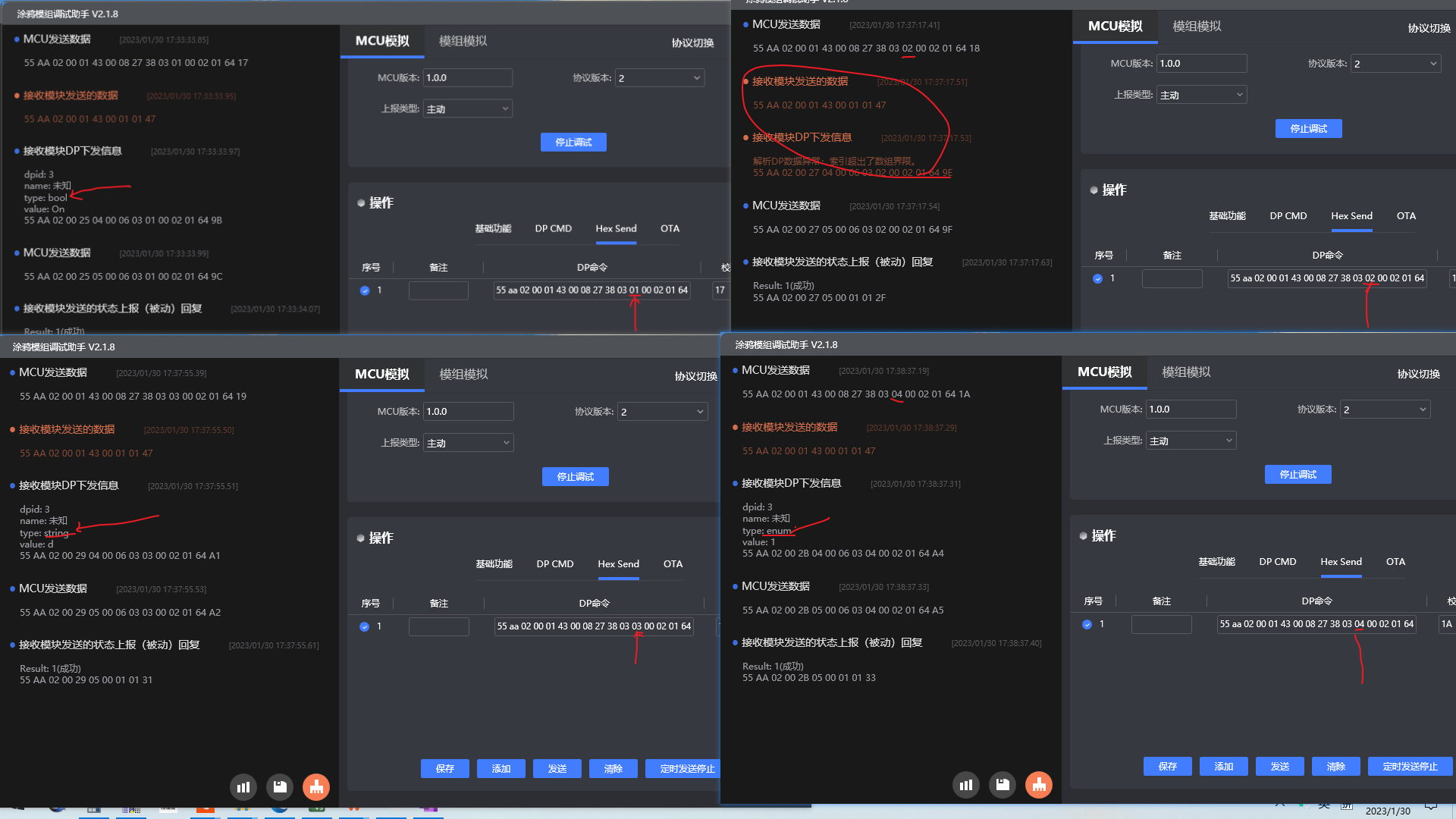
Task: Switch to 模组模拟 tab in bottom-left window
Action: click(463, 374)
